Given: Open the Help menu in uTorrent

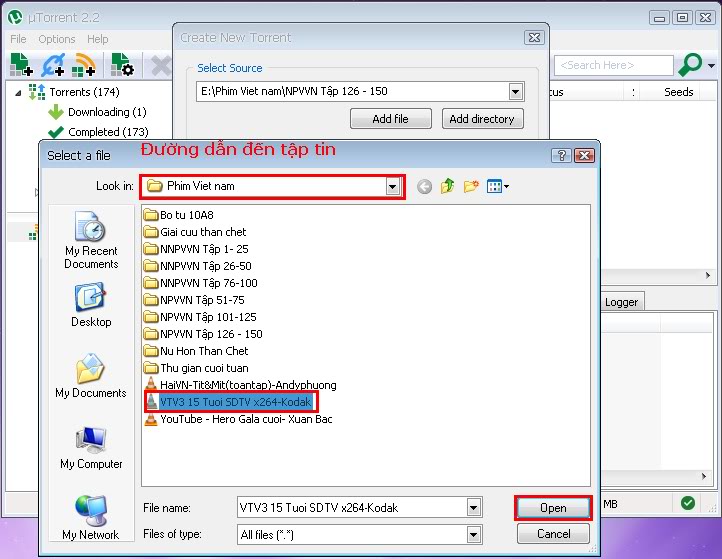Looking at the screenshot, I should (x=98, y=39).
